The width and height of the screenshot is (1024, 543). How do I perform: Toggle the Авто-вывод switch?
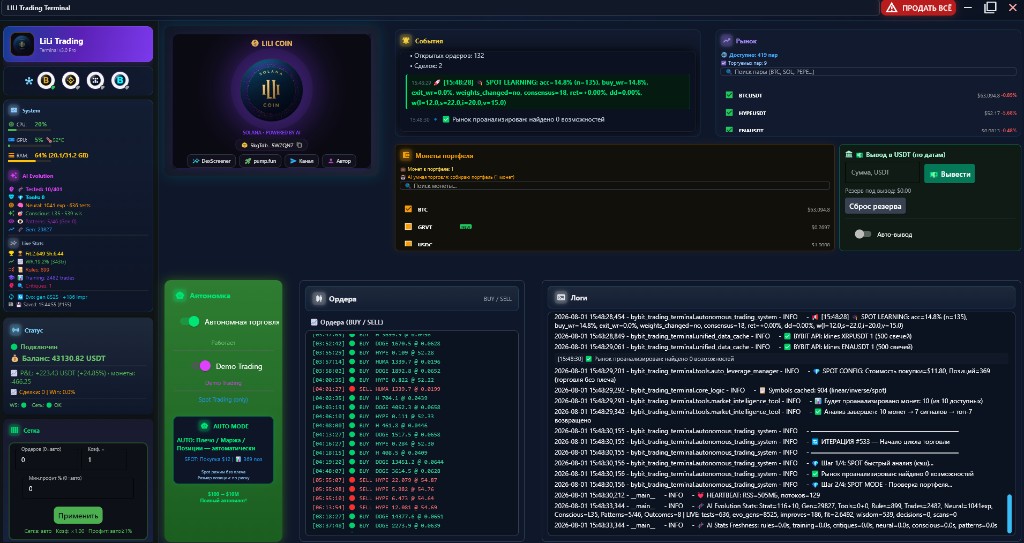click(x=863, y=234)
